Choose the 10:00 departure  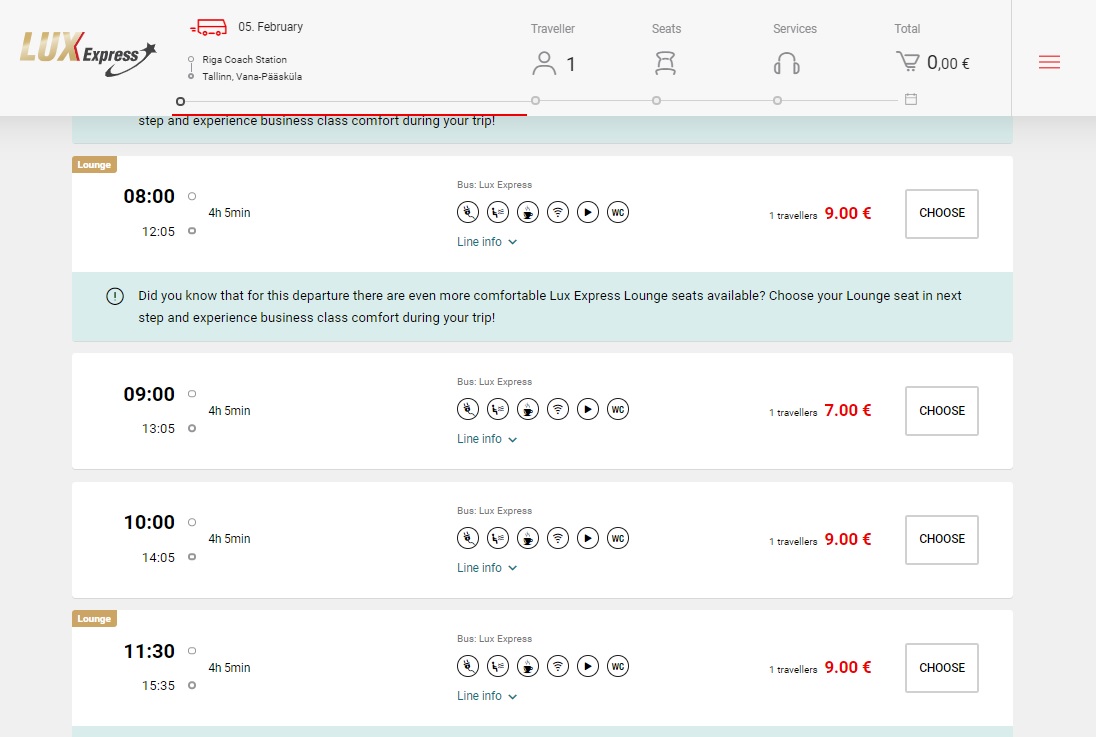click(941, 539)
